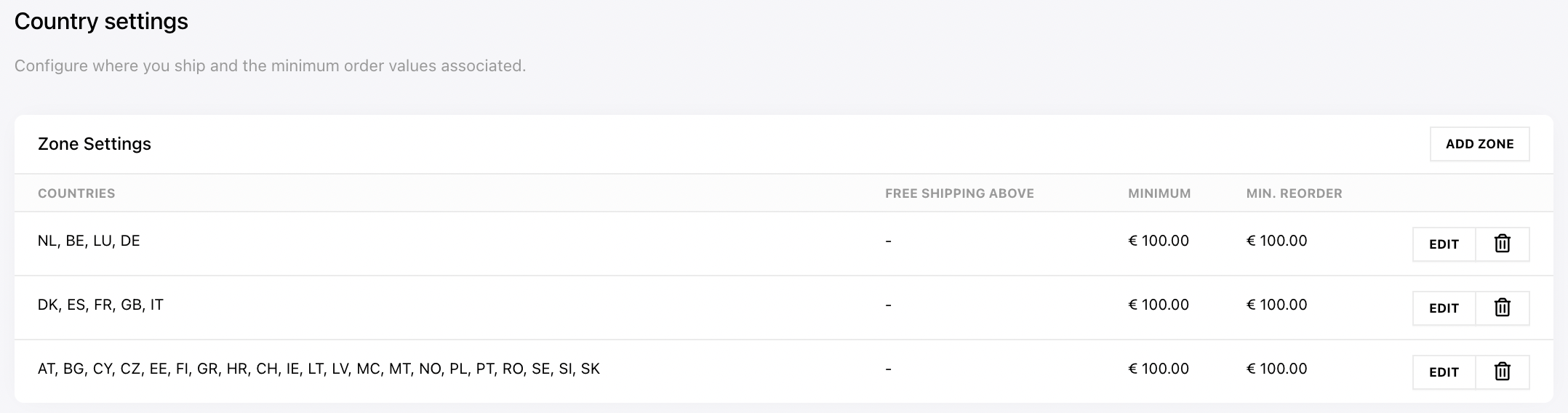Click the Minimum column header
Image resolution: width=1568 pixels, height=413 pixels.
pos(1159,193)
